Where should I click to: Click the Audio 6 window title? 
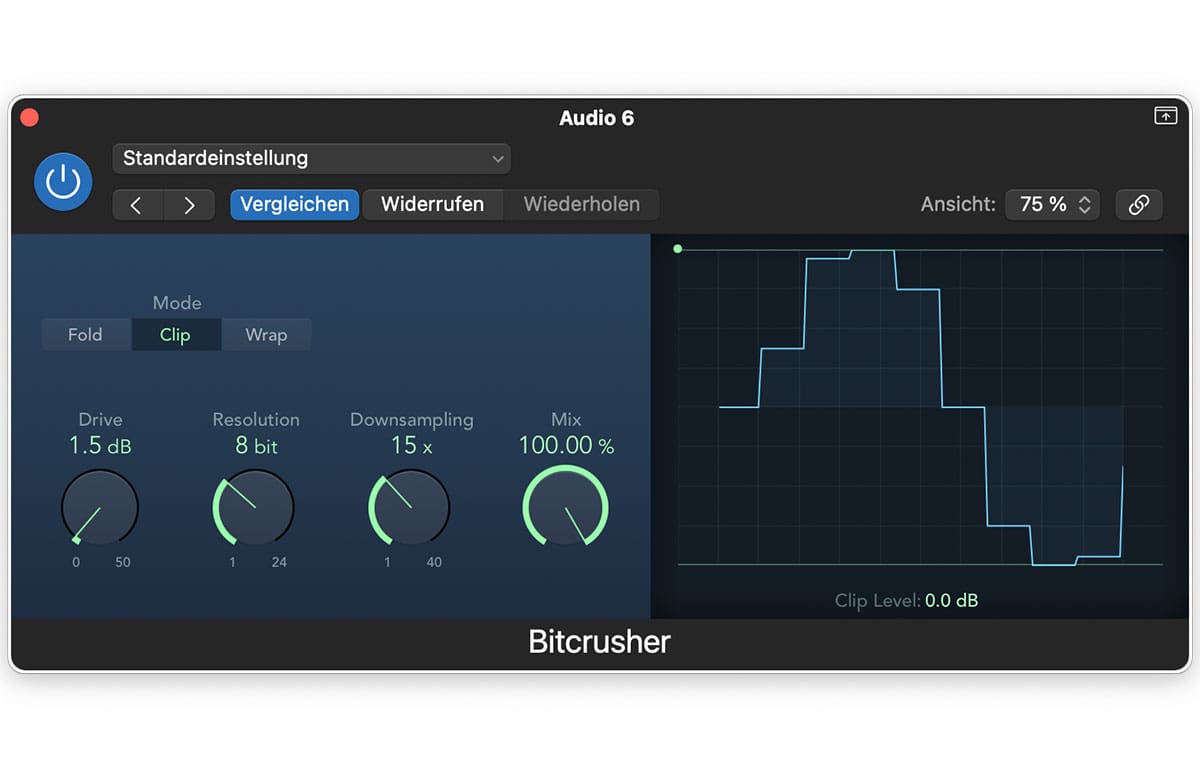[597, 118]
